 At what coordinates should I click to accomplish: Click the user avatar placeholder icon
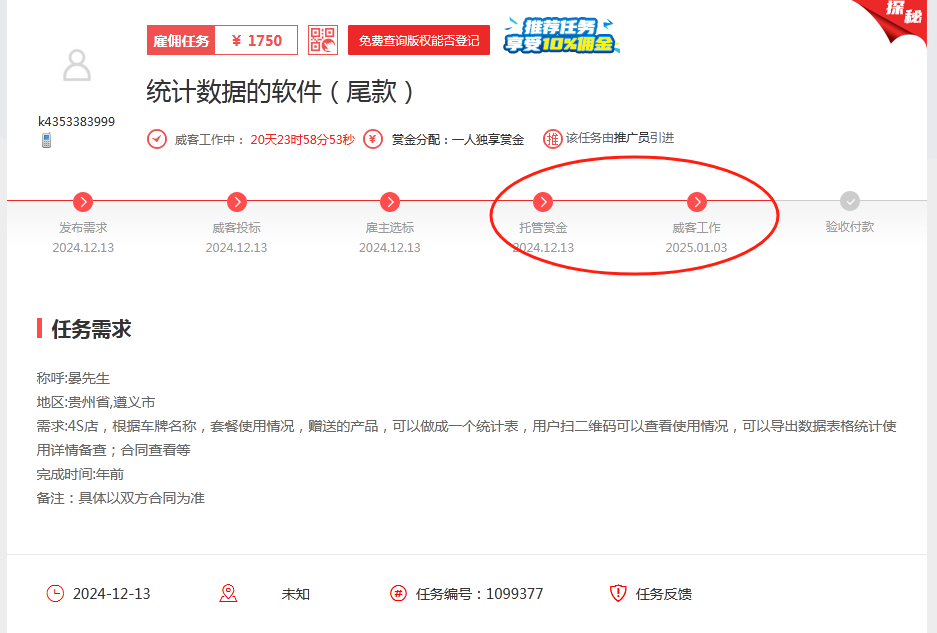(77, 65)
